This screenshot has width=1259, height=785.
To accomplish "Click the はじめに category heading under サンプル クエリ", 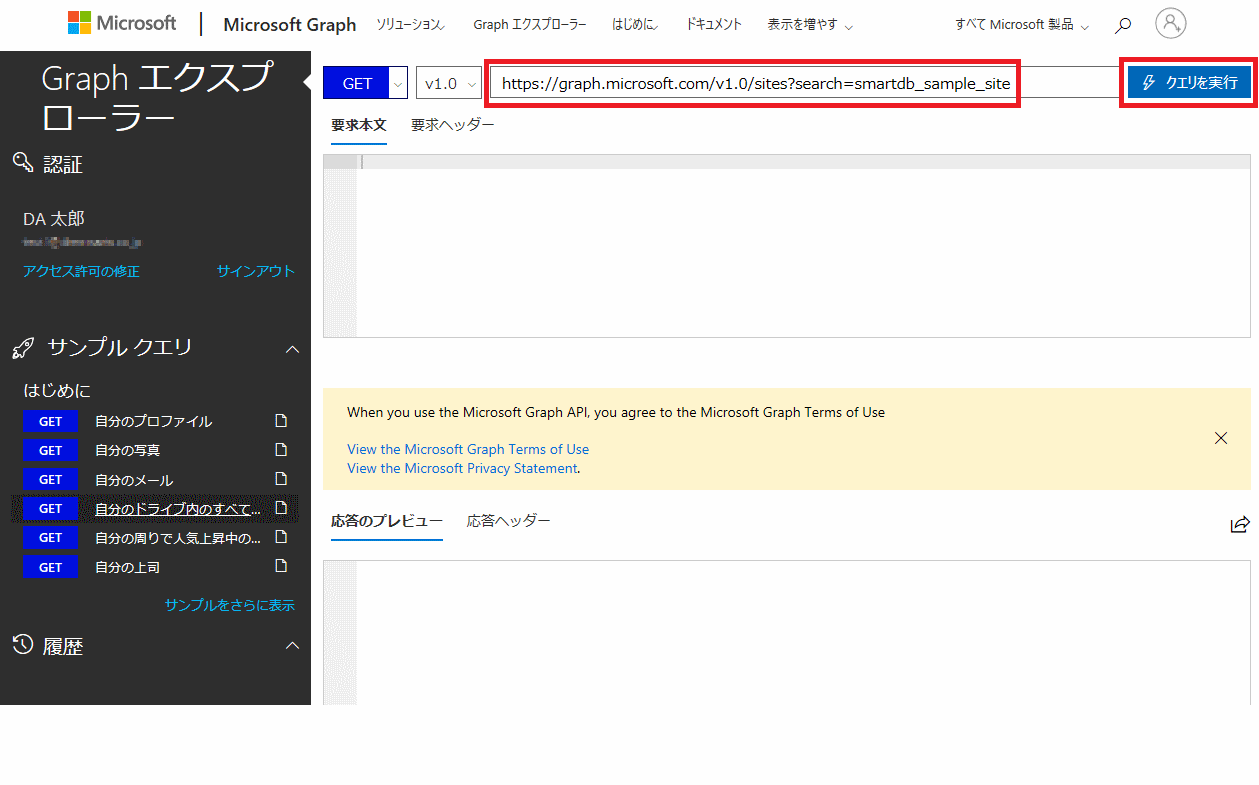I will 57,390.
